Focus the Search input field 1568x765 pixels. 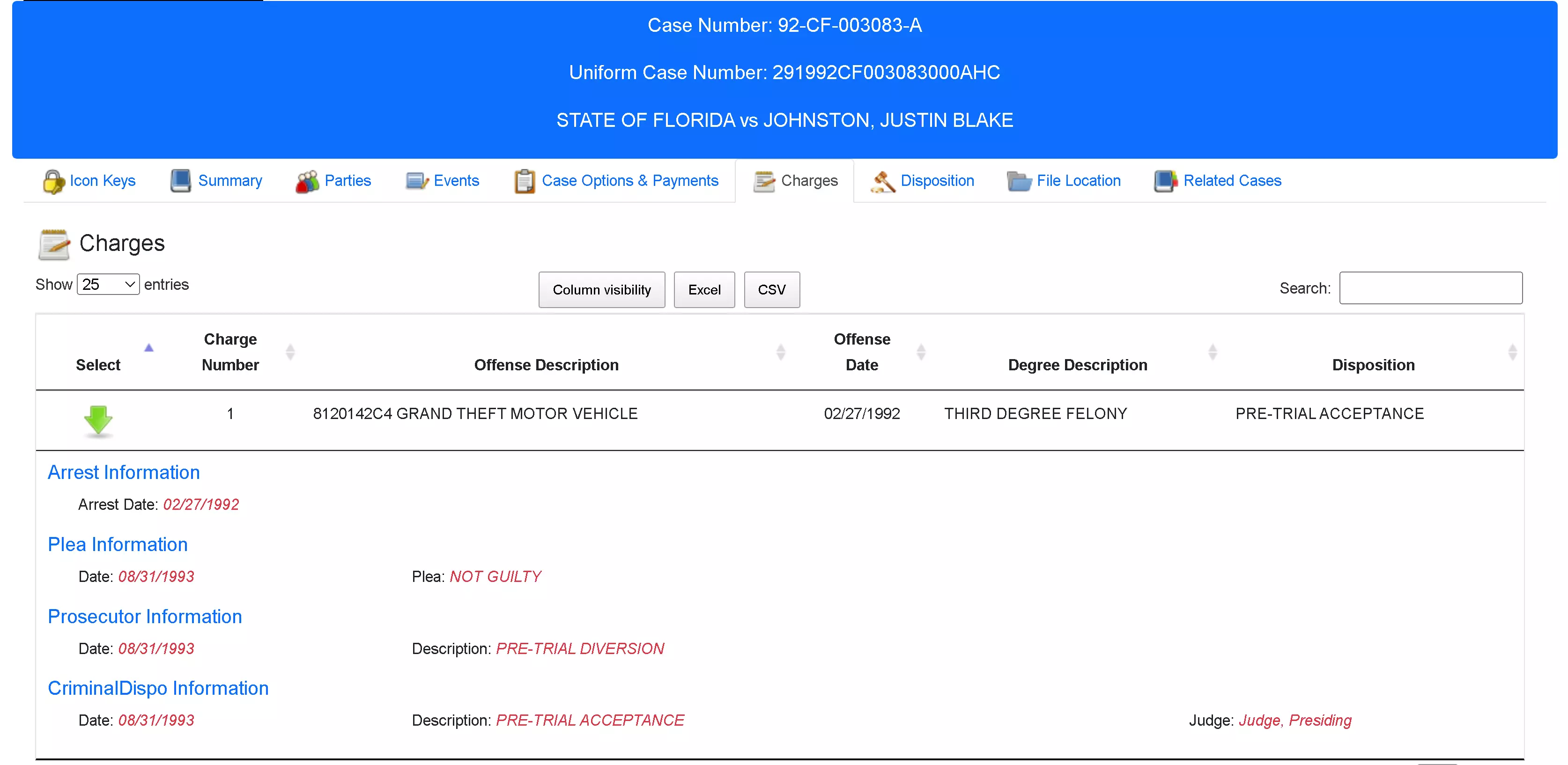coord(1430,288)
